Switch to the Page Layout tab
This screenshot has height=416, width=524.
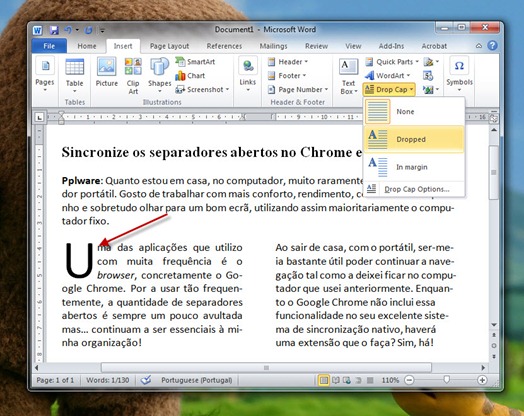[x=169, y=46]
